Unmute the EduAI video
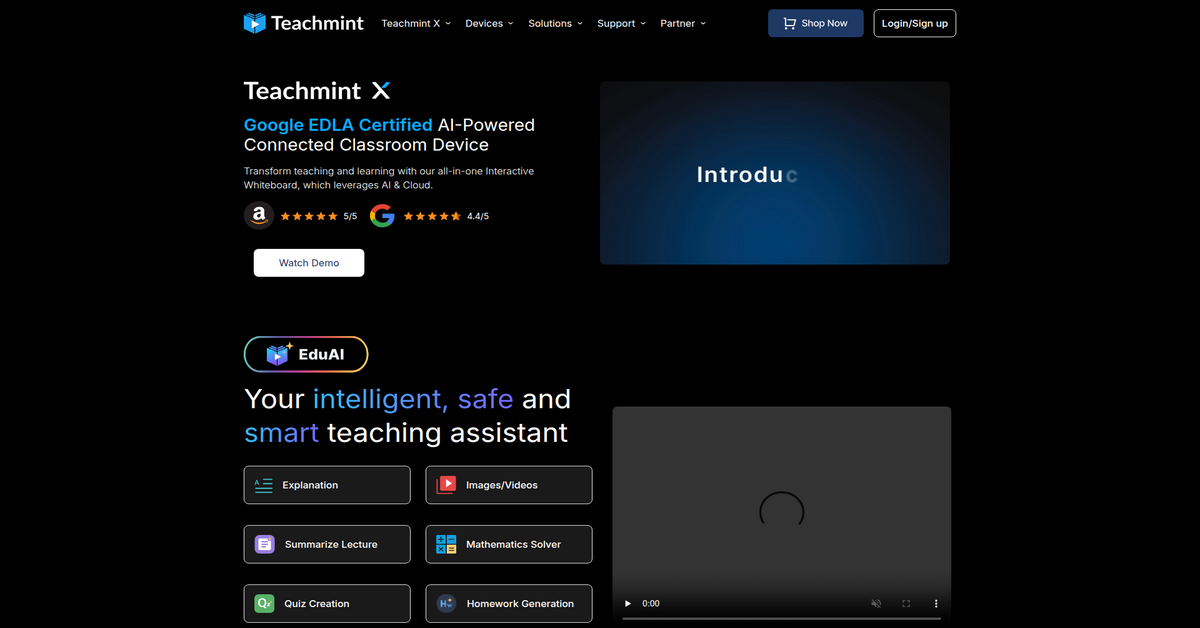Viewport: 1200px width, 628px height. point(876,604)
